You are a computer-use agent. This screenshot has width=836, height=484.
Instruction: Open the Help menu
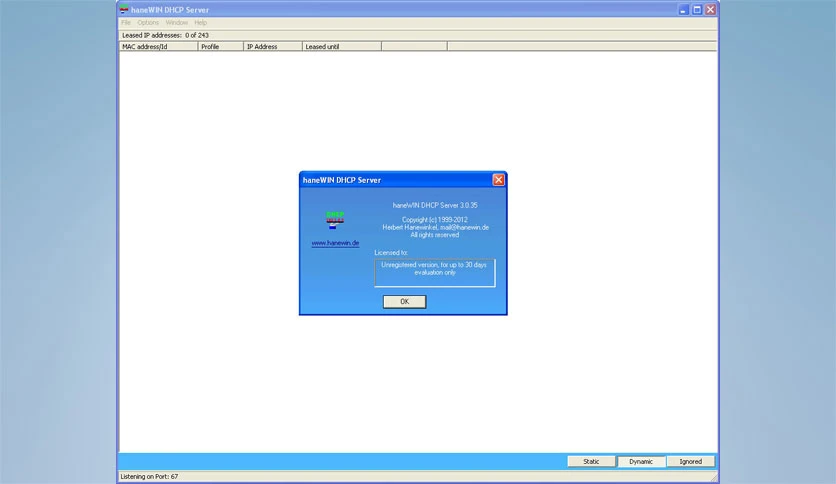click(200, 22)
